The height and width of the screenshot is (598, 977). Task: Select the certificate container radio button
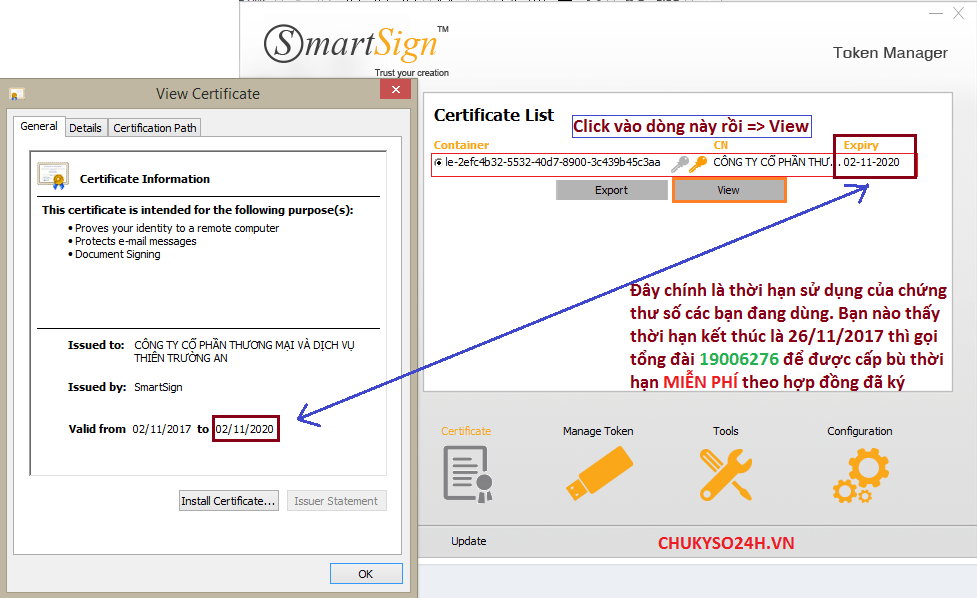point(438,162)
